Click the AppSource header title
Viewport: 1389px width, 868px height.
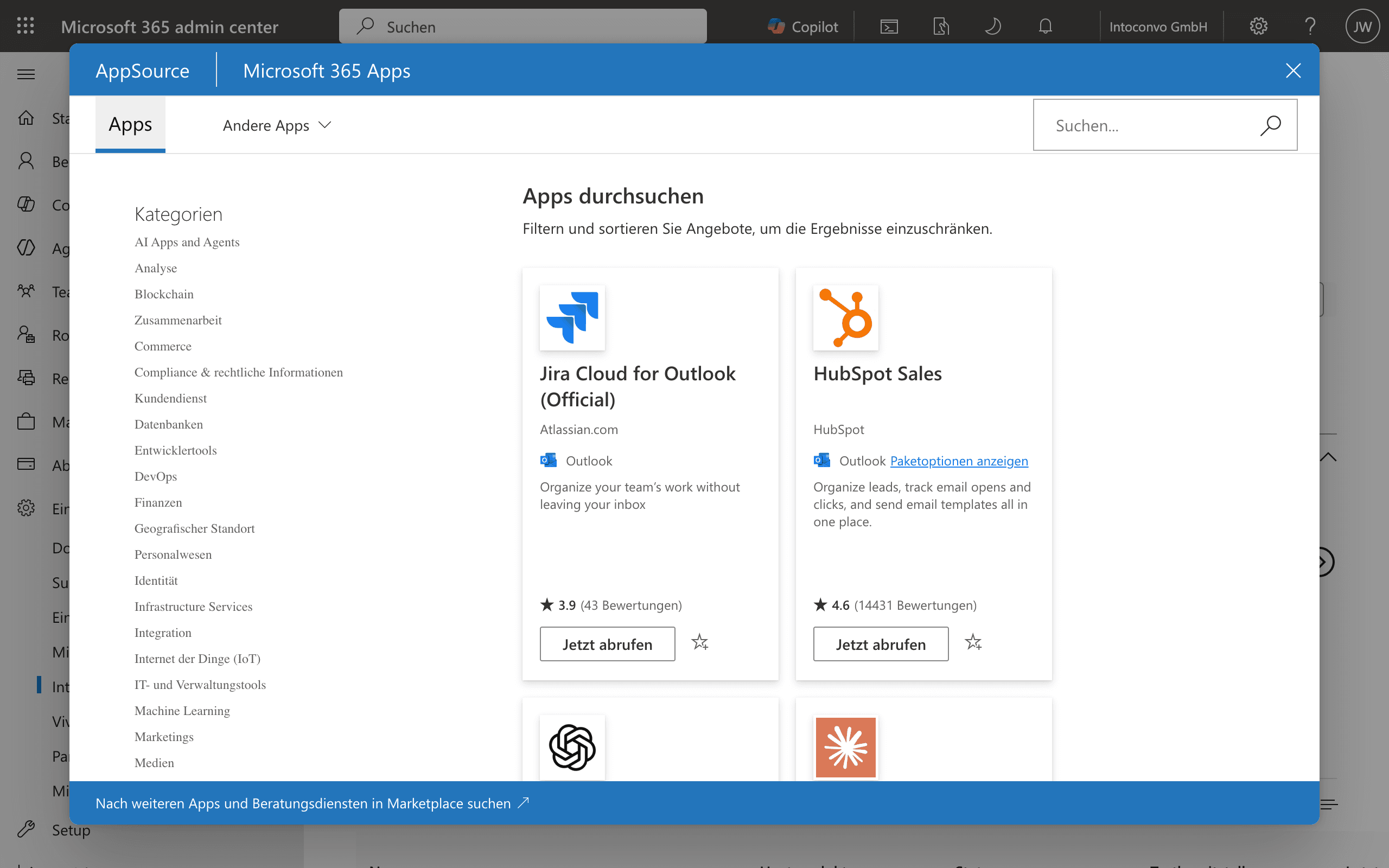(x=142, y=71)
